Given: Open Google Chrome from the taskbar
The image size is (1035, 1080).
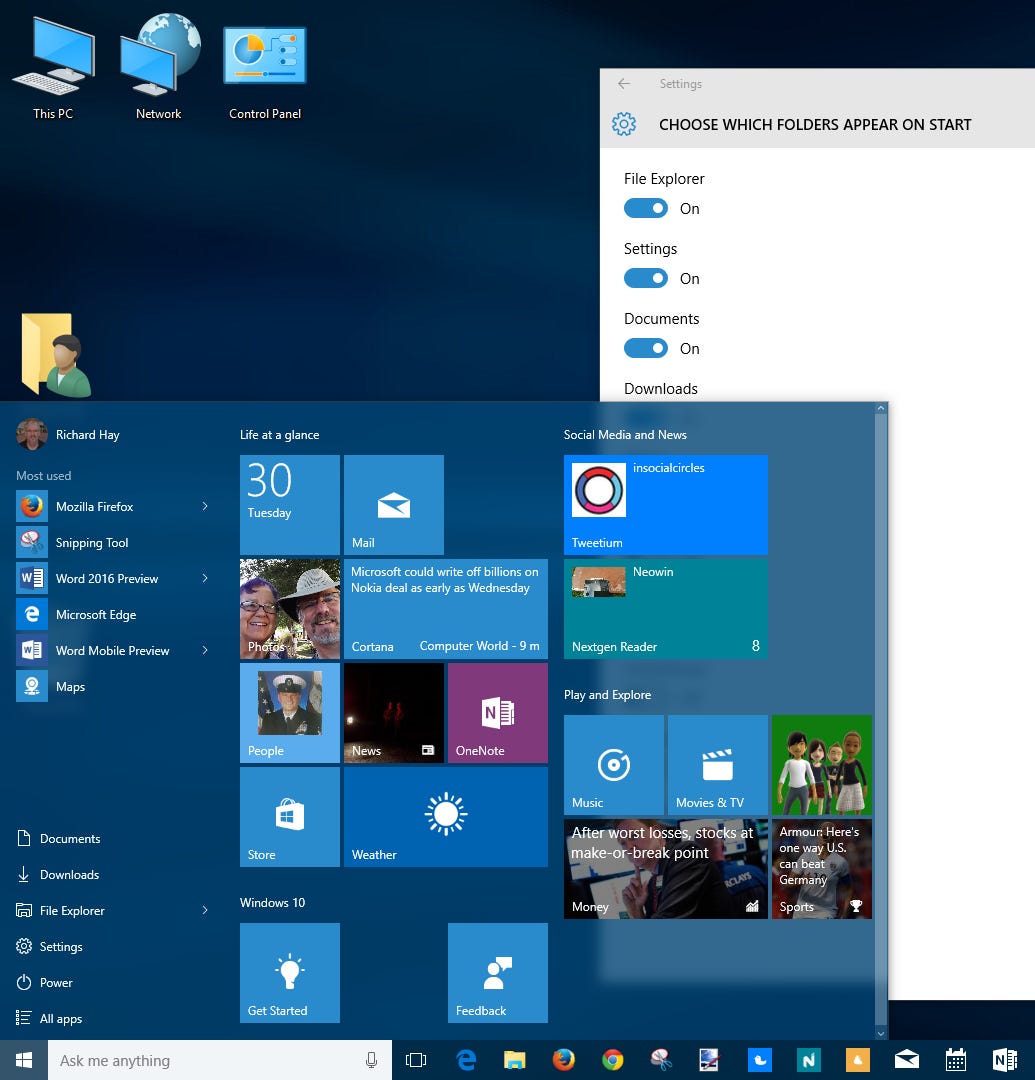Looking at the screenshot, I should tap(612, 1060).
